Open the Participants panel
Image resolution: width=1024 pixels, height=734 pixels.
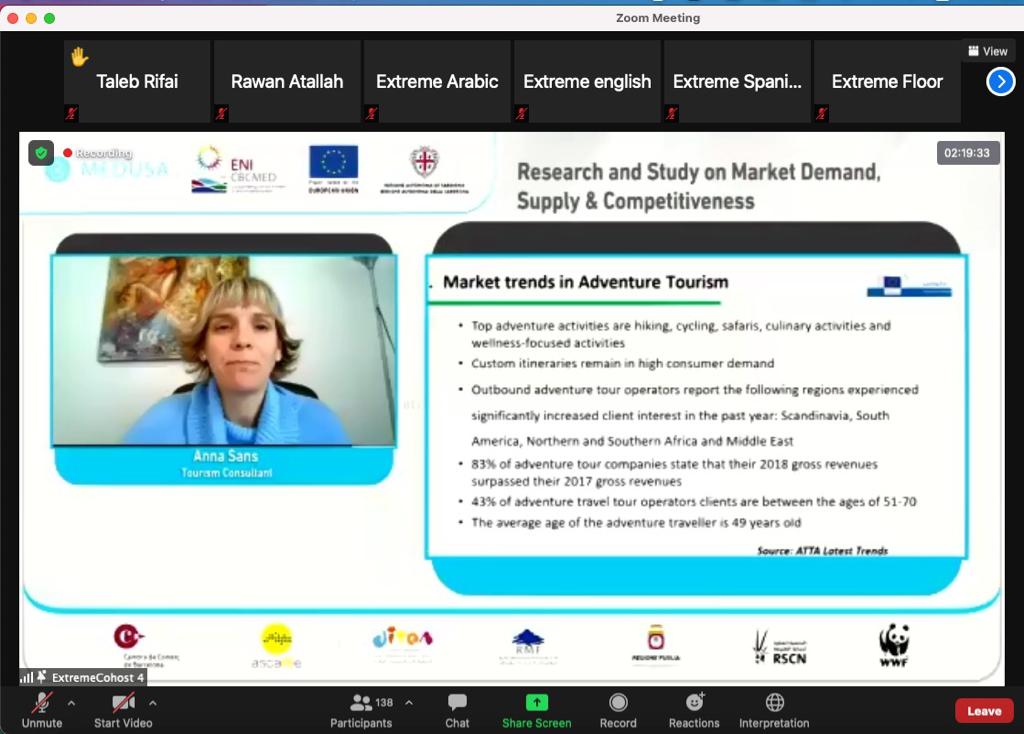pos(362,703)
